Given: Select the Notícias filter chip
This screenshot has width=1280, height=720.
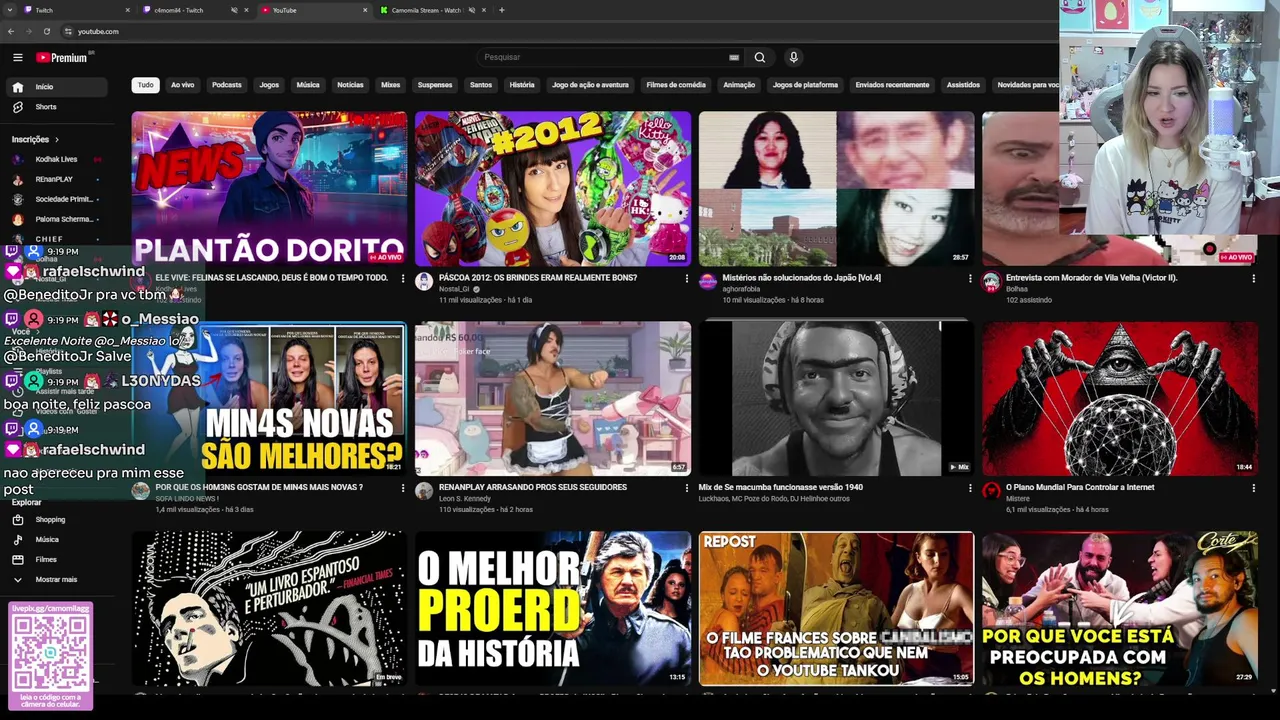Looking at the screenshot, I should [x=350, y=85].
